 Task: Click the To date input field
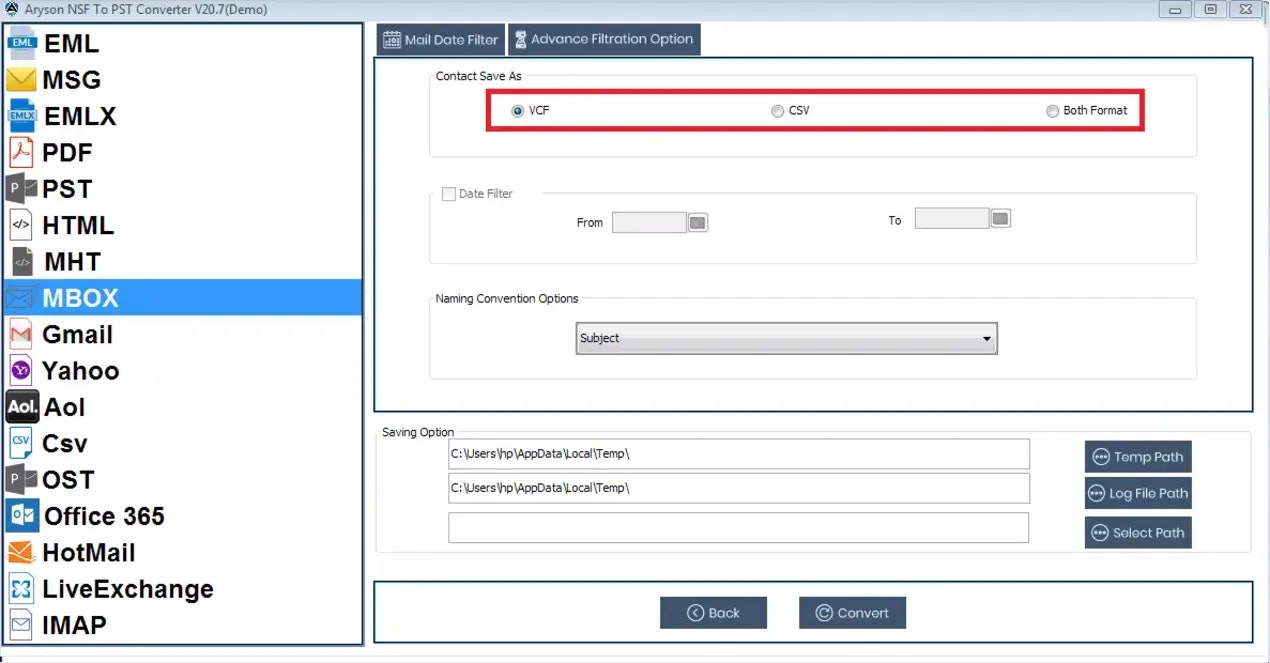[x=952, y=218]
